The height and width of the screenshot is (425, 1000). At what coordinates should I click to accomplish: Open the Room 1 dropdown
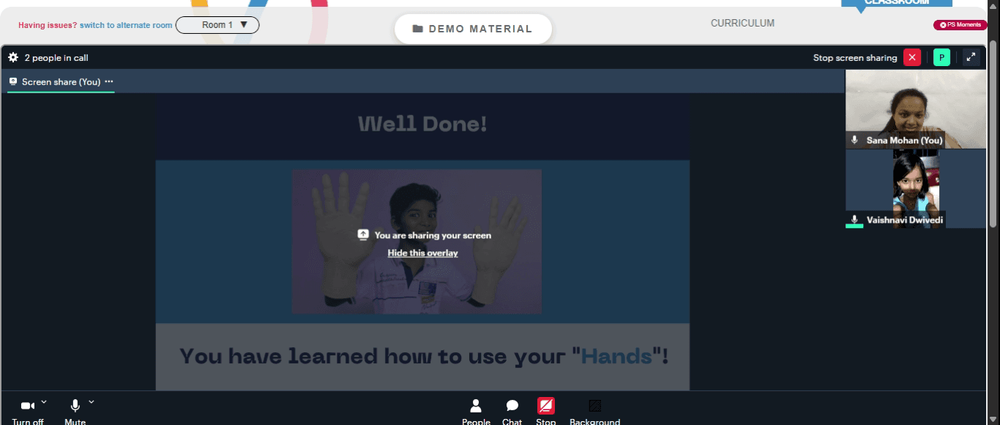(x=217, y=25)
